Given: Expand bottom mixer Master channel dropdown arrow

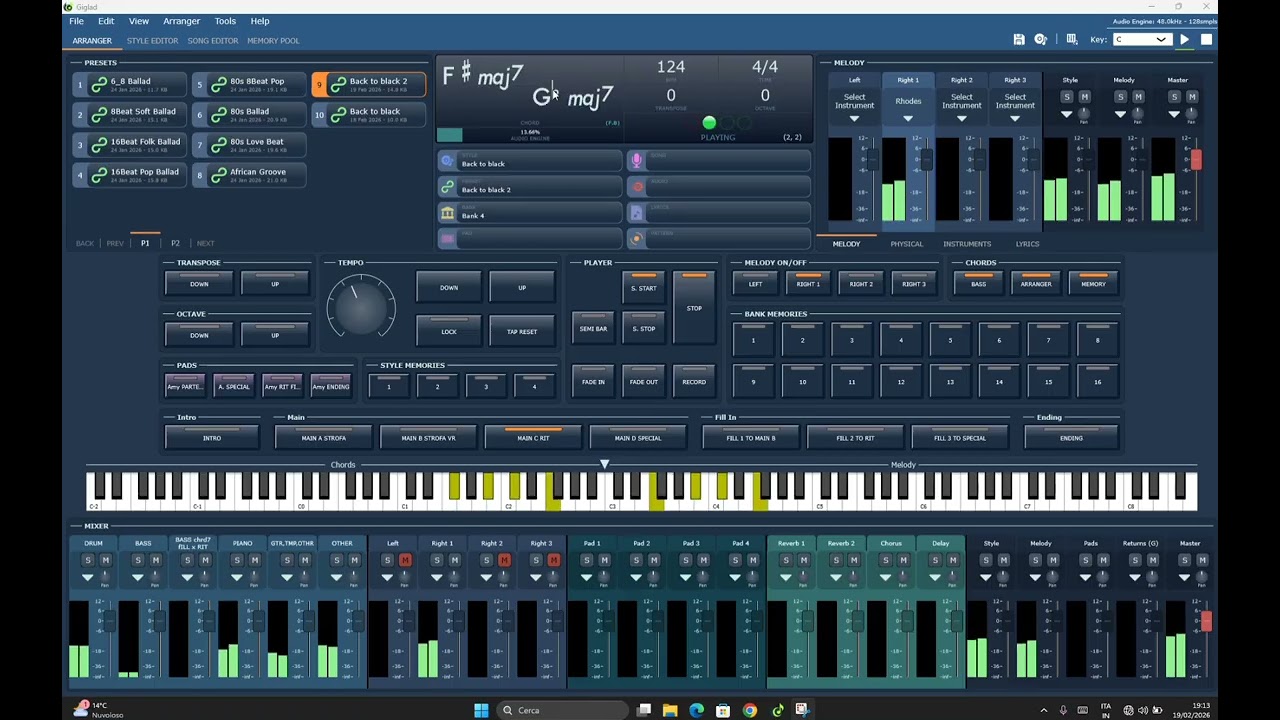Looking at the screenshot, I should coord(1184,578).
